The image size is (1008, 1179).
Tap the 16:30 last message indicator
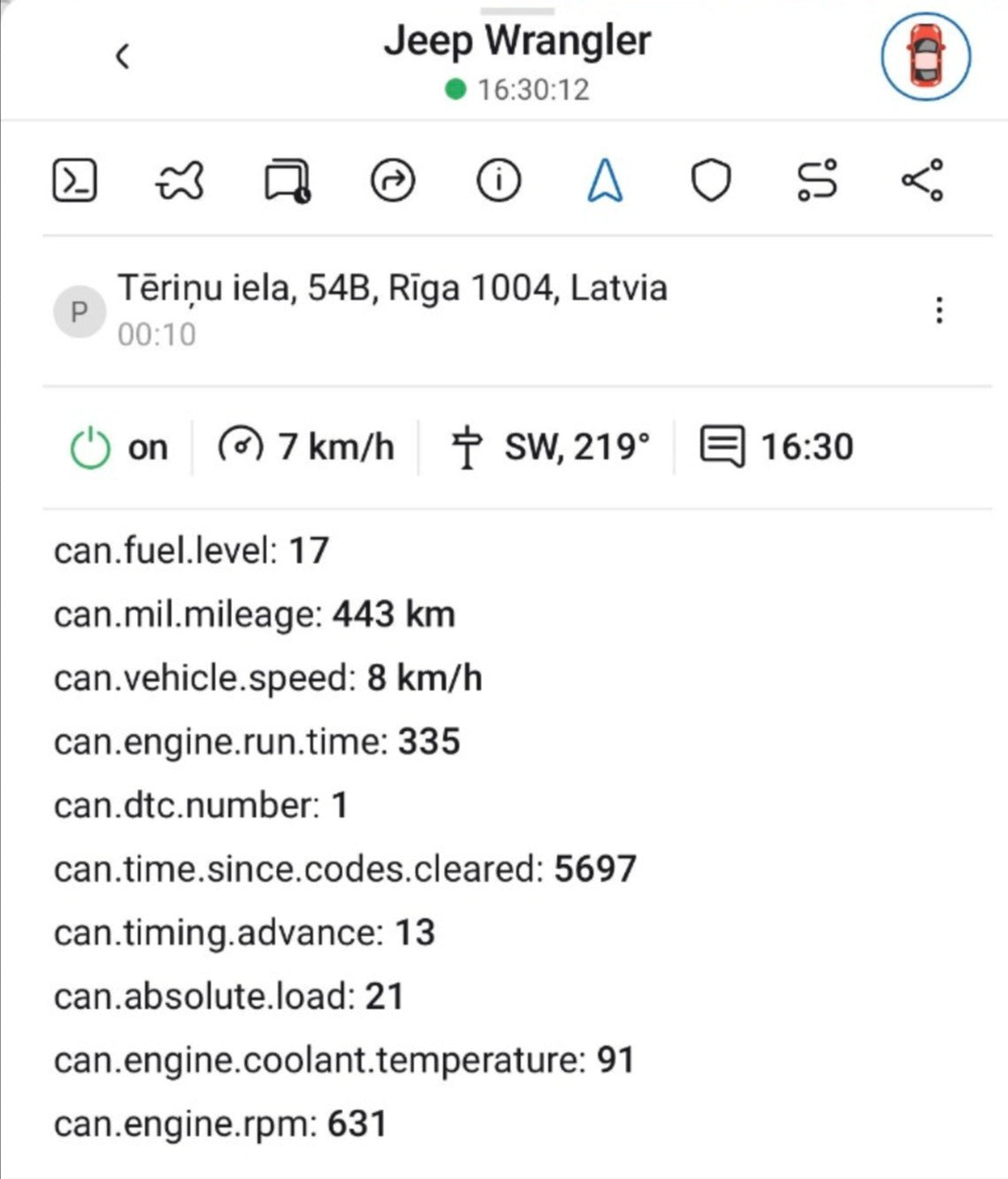(777, 448)
